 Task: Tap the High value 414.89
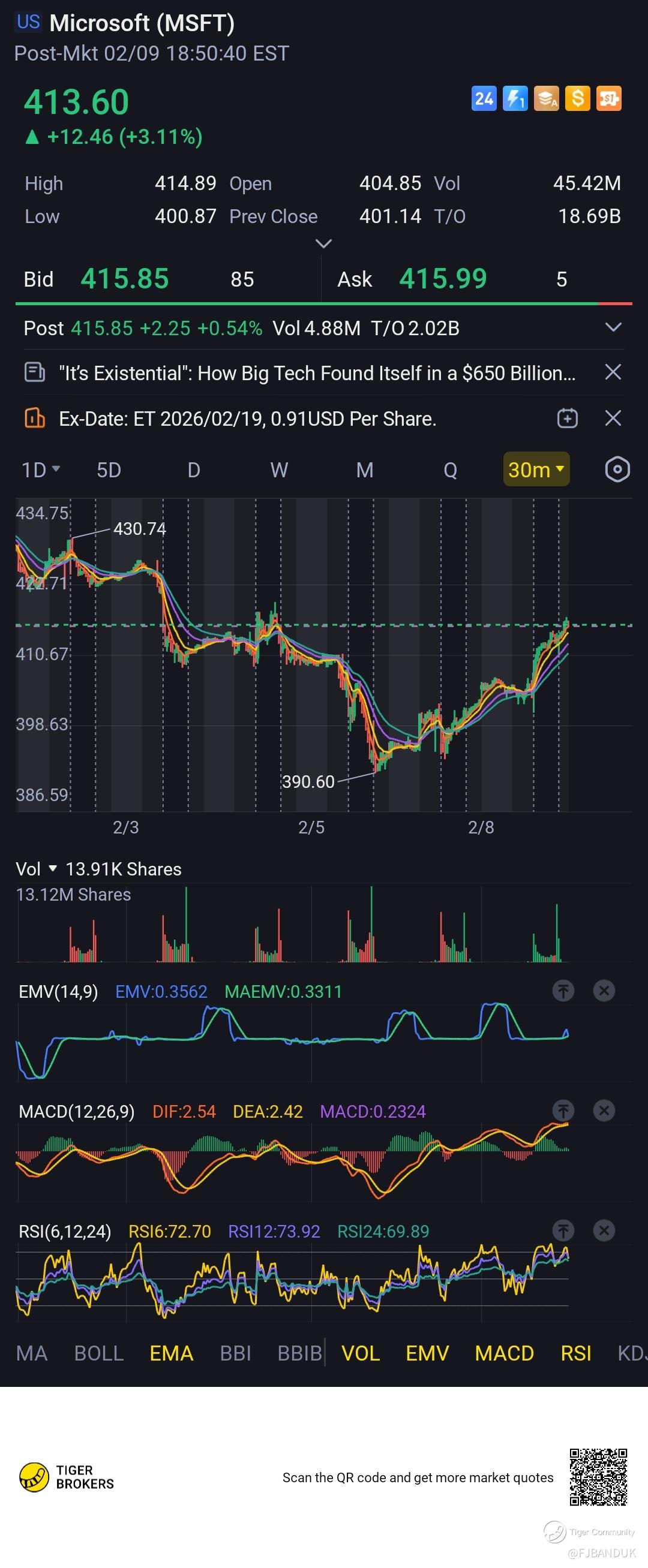pyautogui.click(x=186, y=183)
